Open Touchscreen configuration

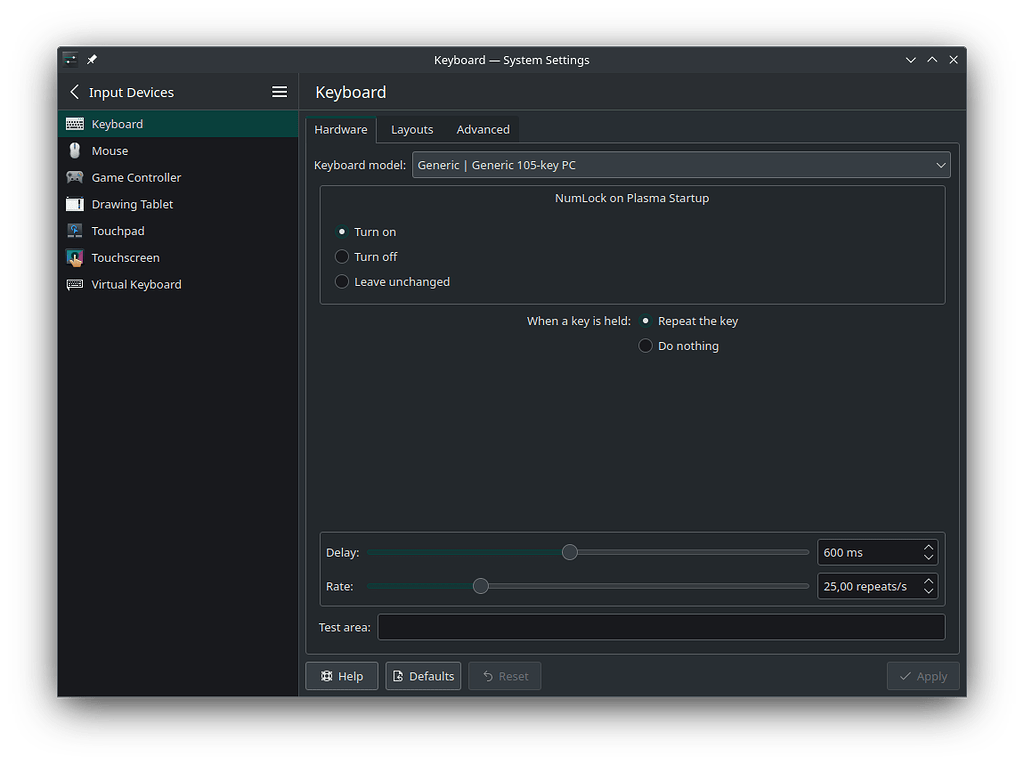[123, 257]
